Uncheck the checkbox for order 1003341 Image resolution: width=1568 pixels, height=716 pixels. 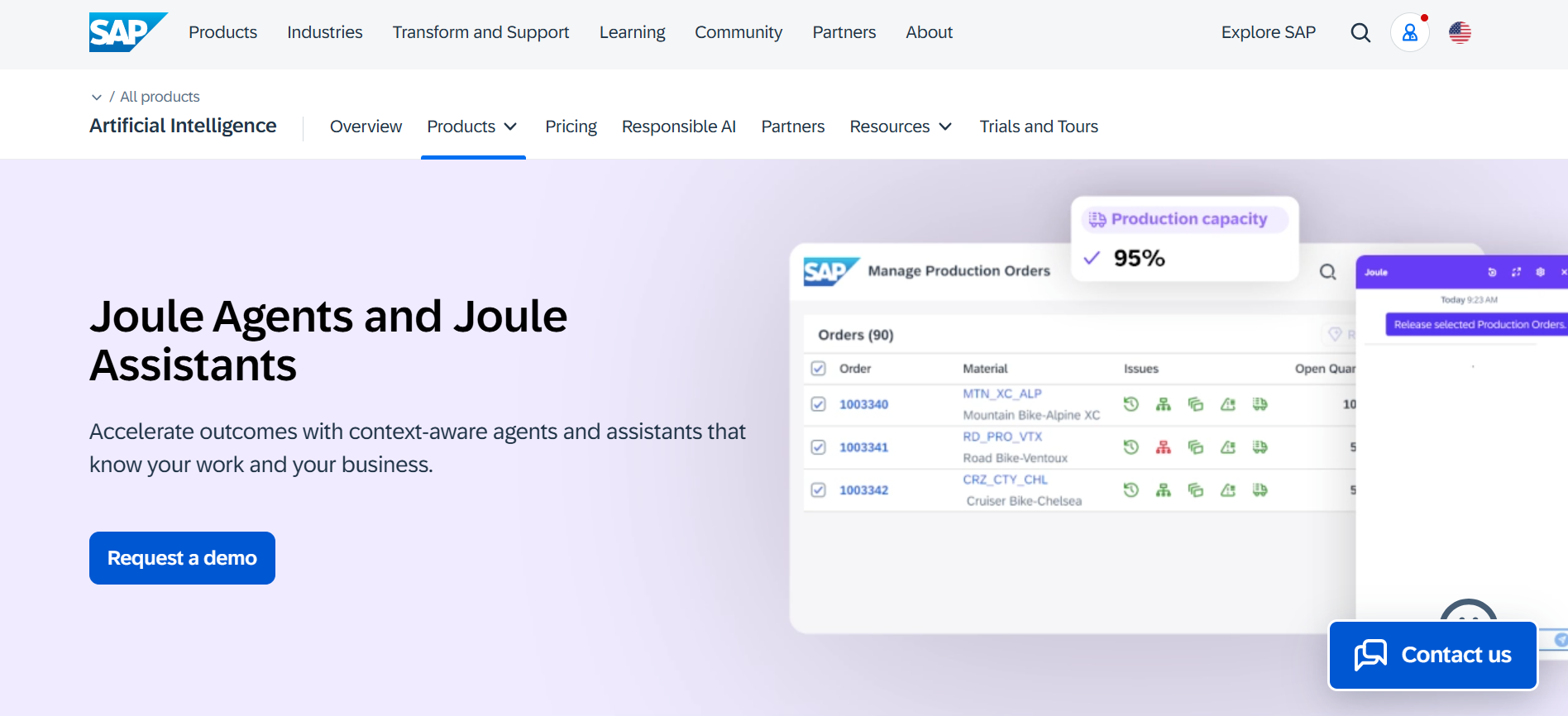click(x=819, y=447)
